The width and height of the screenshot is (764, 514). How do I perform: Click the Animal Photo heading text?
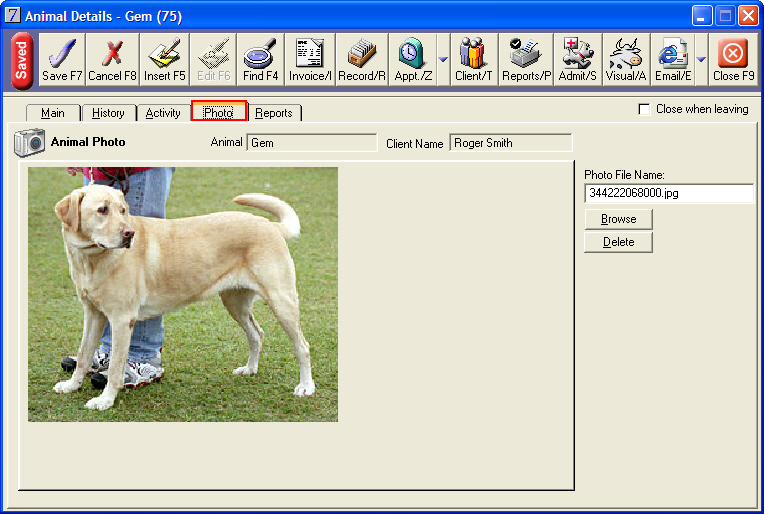[x=88, y=142]
